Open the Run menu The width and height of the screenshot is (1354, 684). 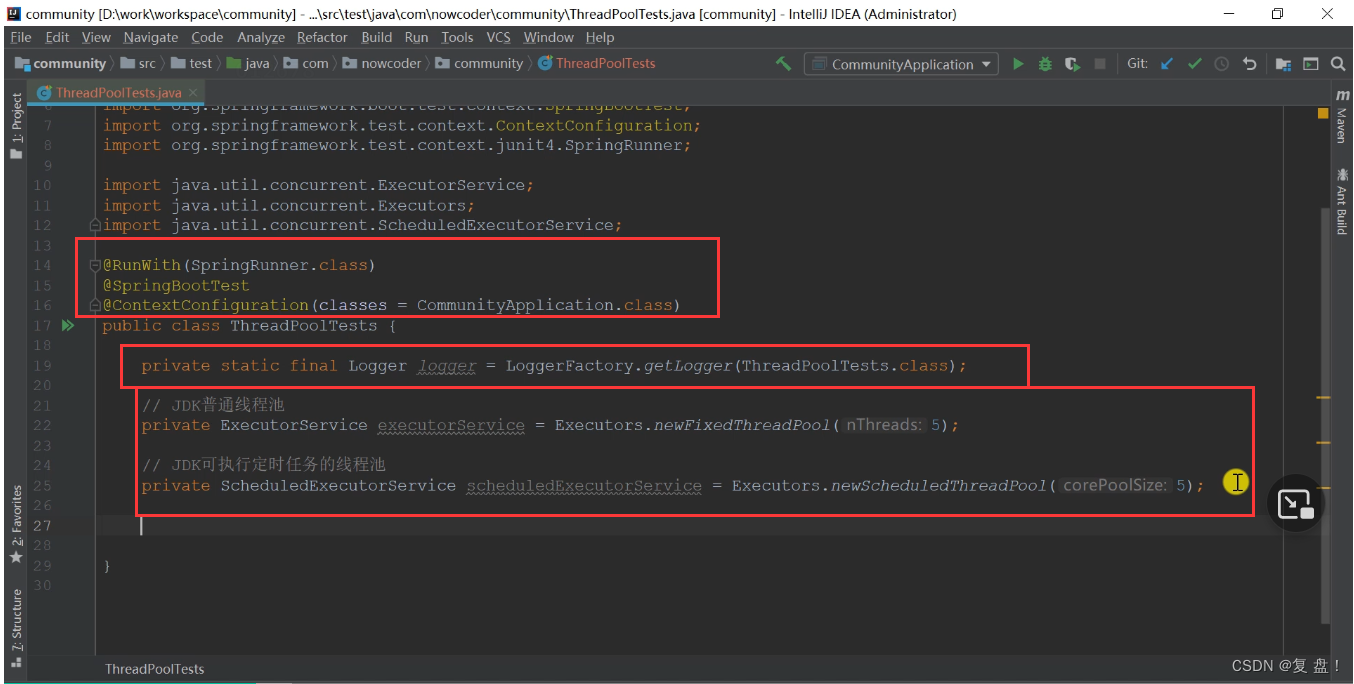[416, 37]
